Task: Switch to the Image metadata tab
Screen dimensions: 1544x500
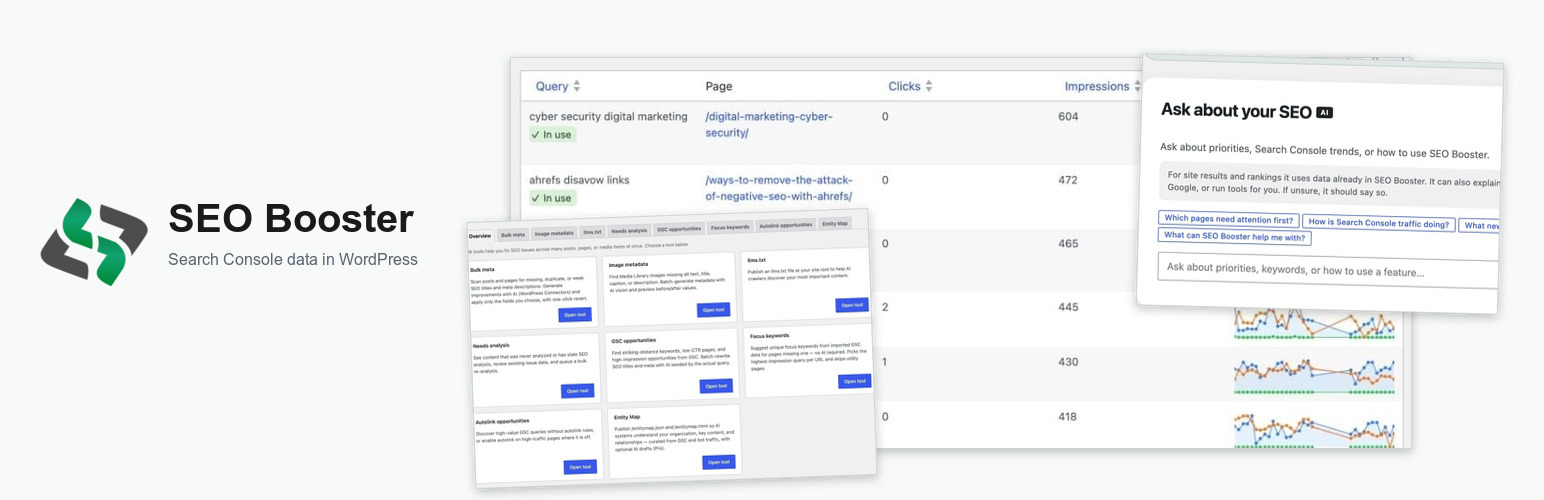Action: (553, 233)
